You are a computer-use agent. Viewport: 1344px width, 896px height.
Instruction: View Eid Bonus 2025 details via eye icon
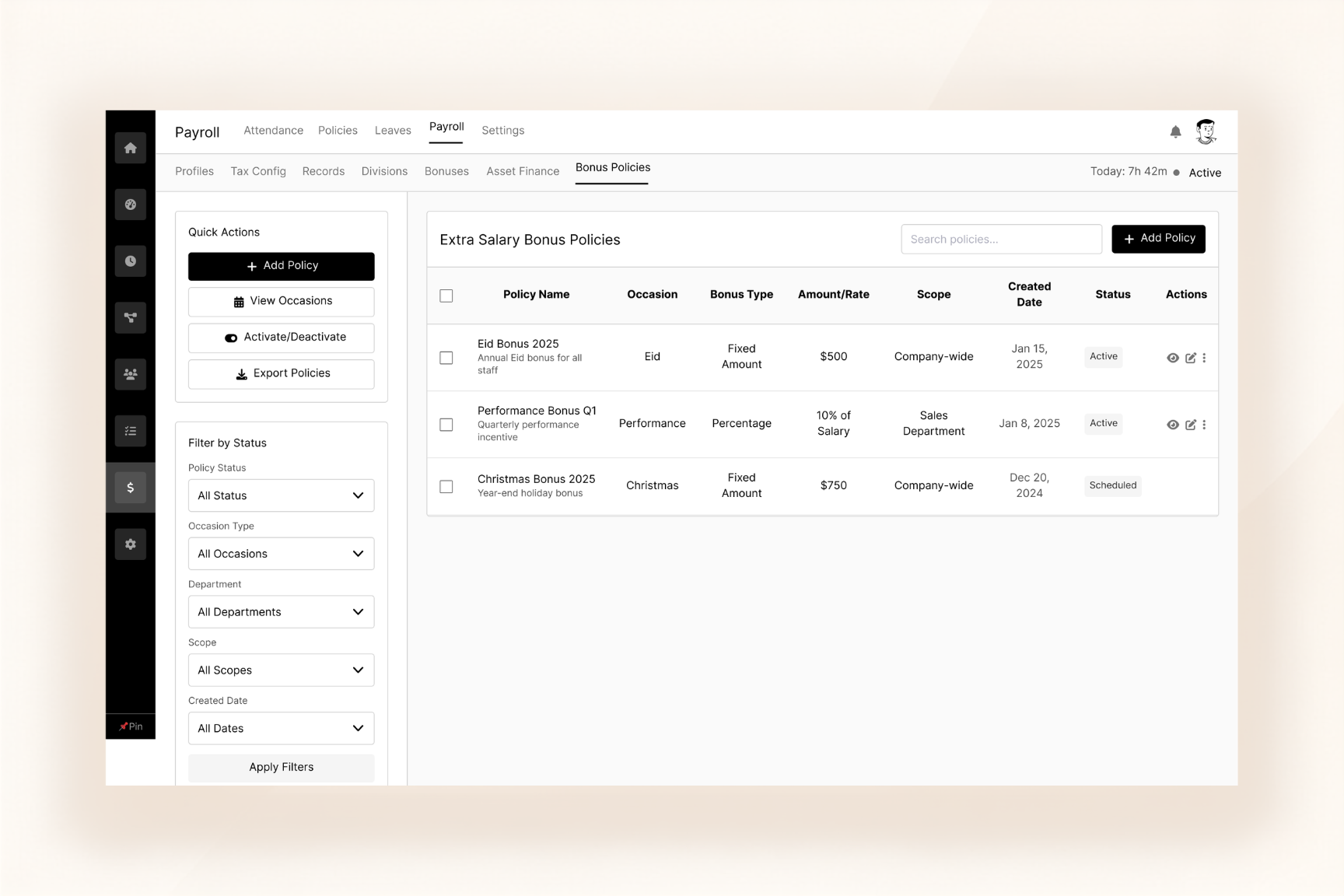(x=1173, y=358)
